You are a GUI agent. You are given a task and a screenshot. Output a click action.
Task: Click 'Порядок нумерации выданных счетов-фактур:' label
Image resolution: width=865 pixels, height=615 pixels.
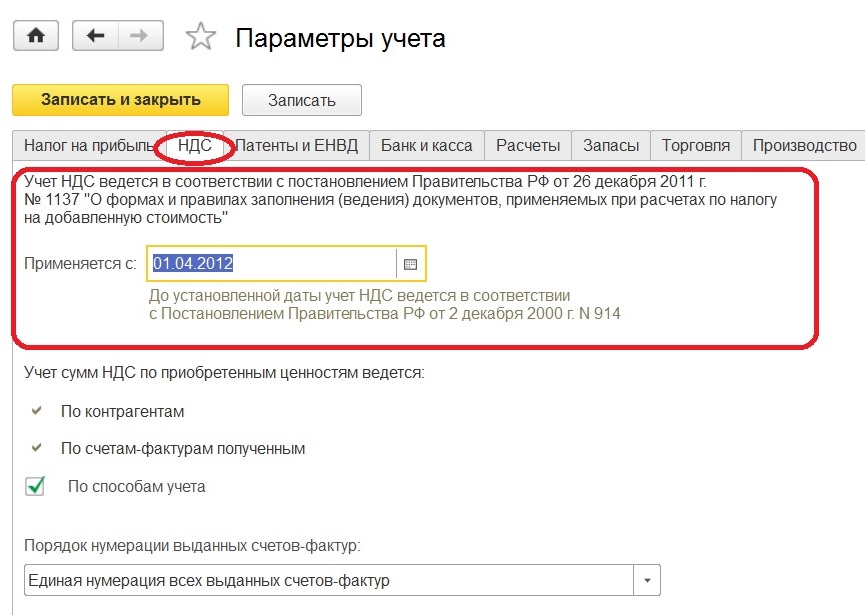click(192, 546)
